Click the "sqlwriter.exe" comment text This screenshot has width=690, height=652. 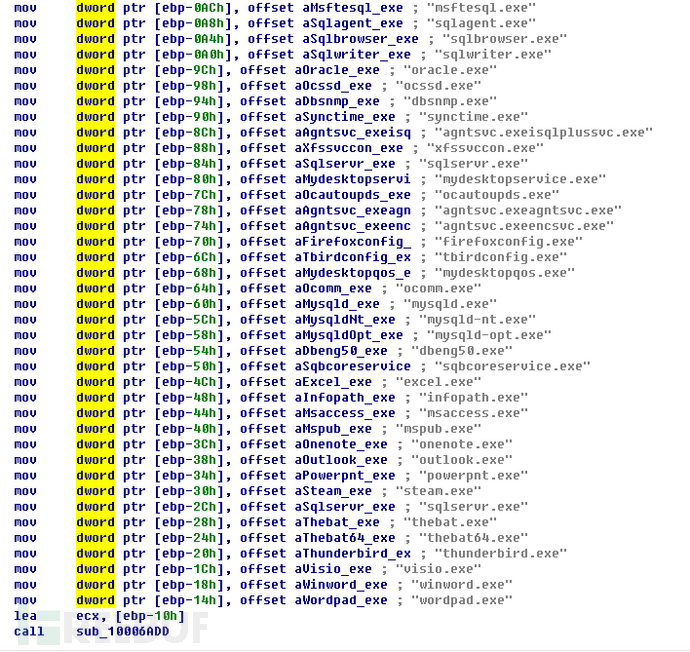[x=493, y=55]
